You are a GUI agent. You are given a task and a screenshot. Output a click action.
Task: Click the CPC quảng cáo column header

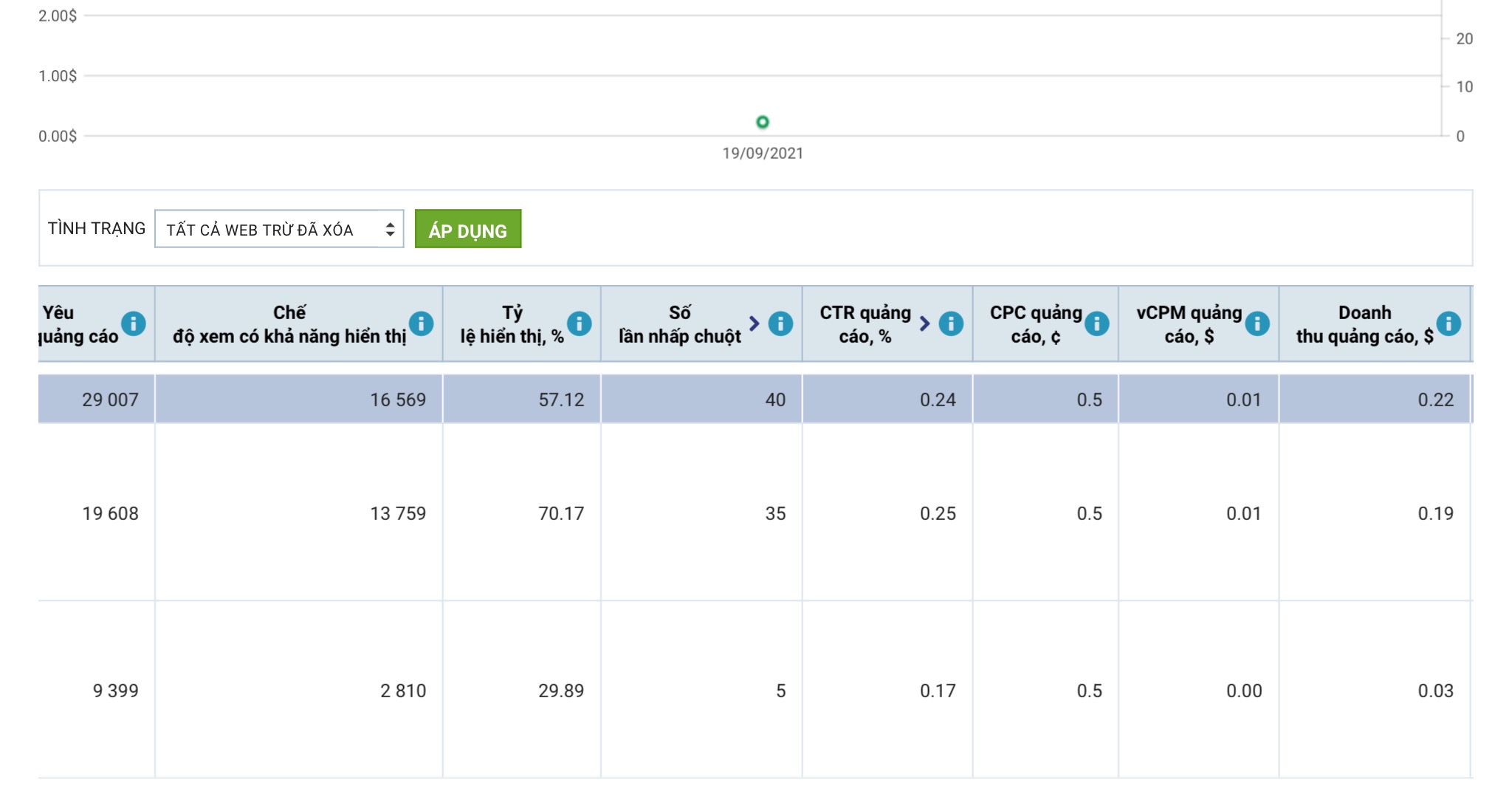1035,324
